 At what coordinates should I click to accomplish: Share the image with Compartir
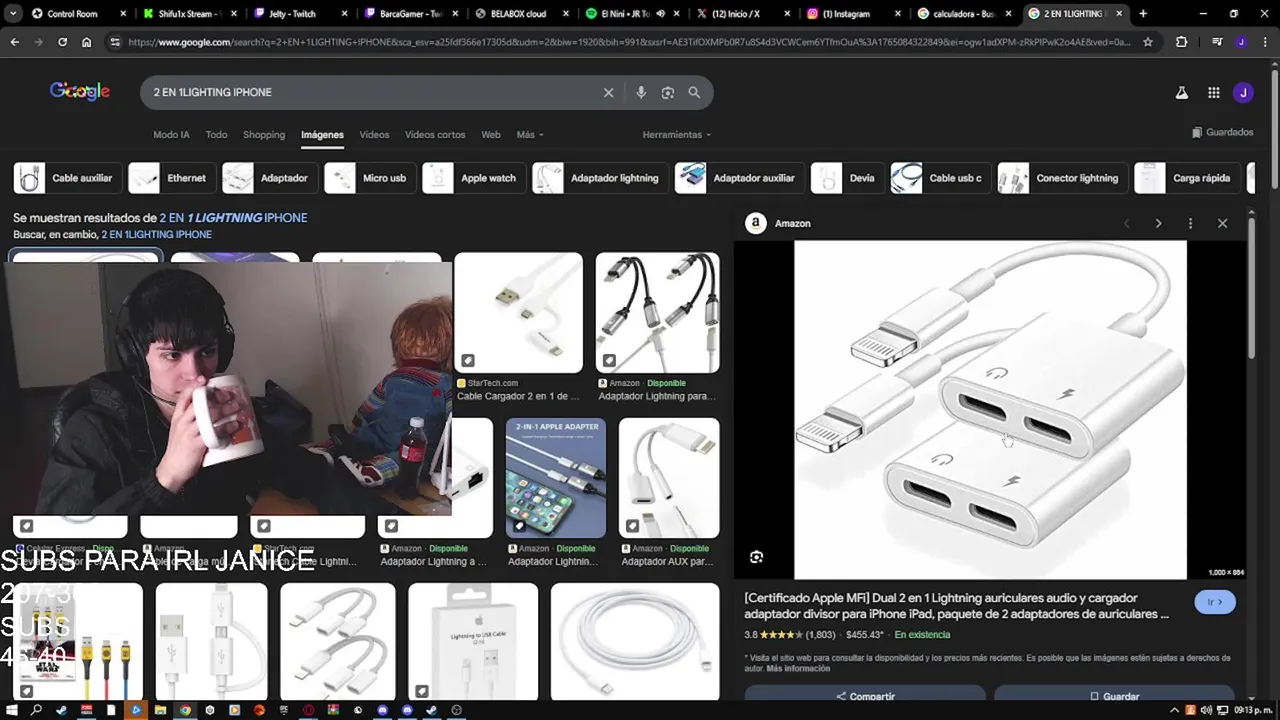tap(865, 696)
